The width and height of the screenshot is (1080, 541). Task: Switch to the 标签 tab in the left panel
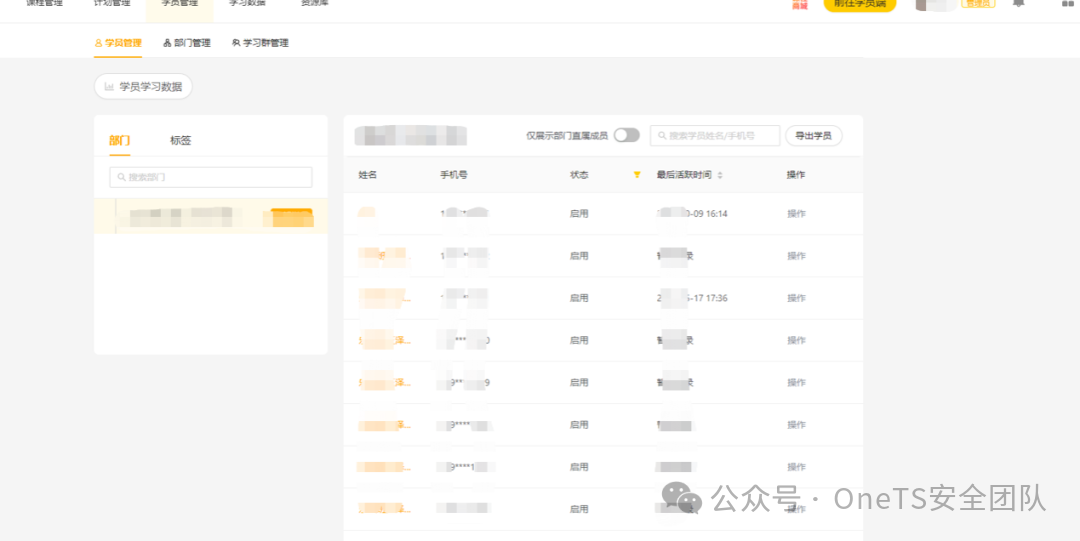point(180,141)
